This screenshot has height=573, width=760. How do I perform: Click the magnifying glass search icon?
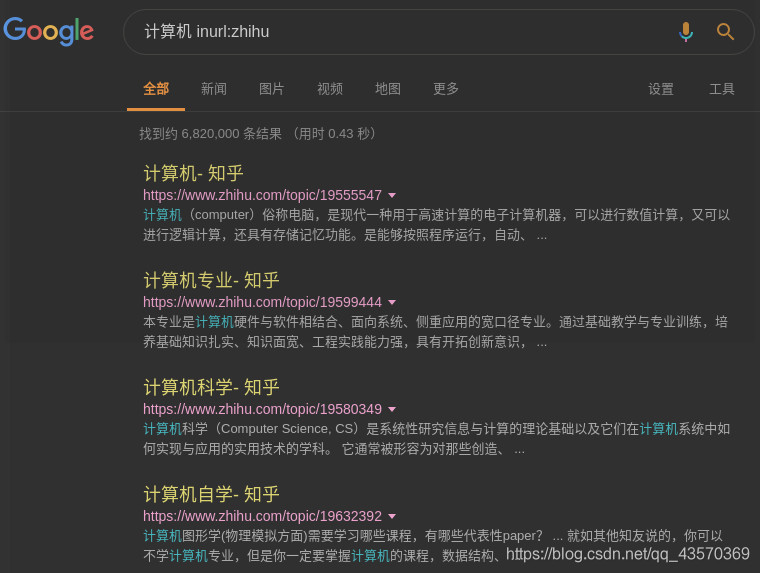725,32
